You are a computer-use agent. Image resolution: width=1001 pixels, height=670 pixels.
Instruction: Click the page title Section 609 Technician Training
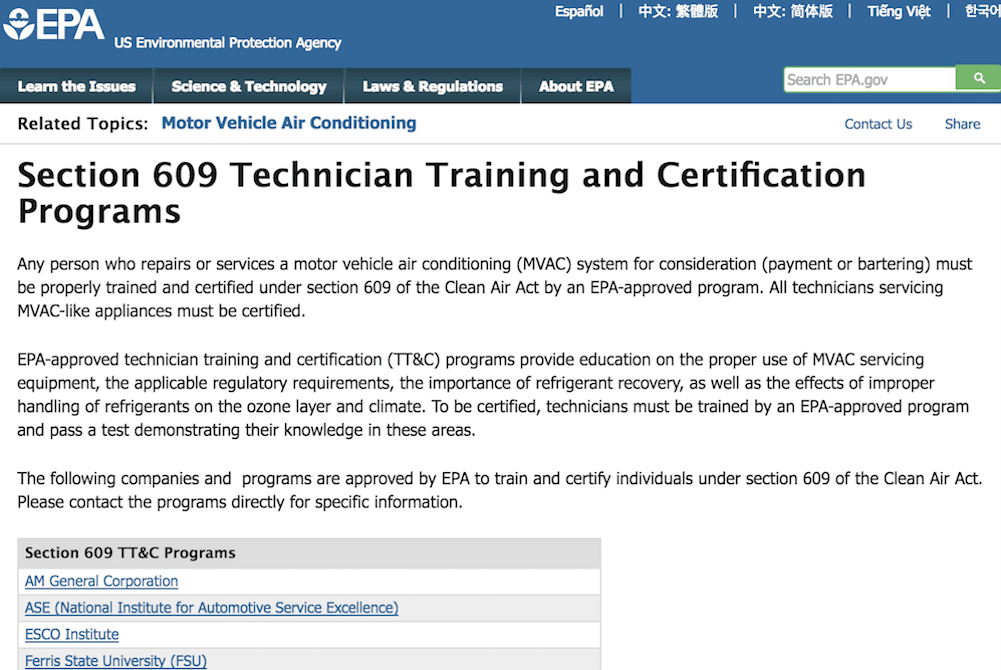pos(441,193)
